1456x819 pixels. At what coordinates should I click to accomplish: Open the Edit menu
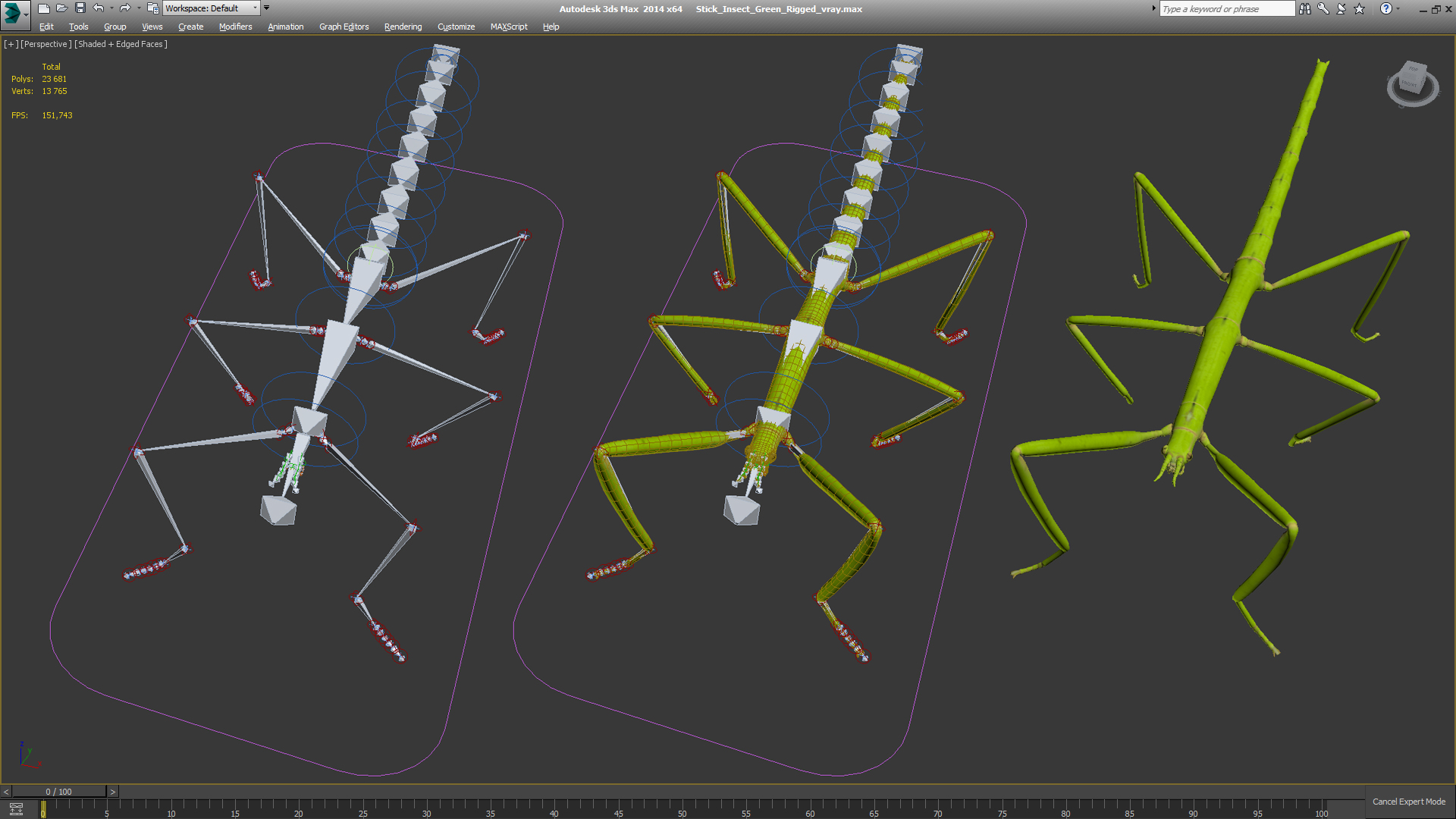(46, 27)
